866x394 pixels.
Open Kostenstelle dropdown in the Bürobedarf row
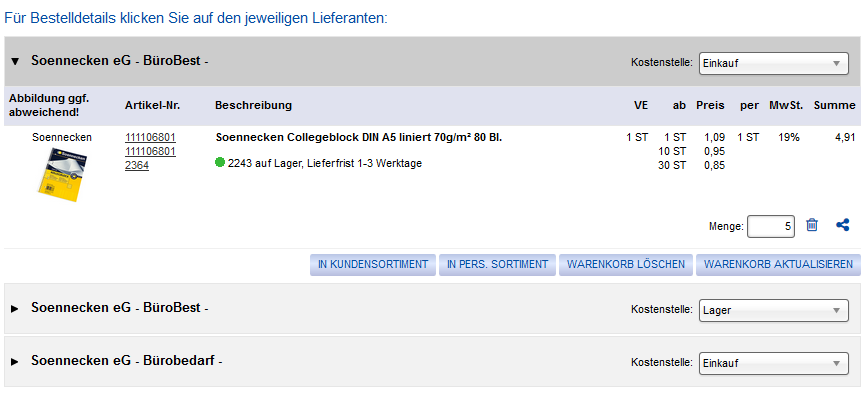tap(773, 363)
